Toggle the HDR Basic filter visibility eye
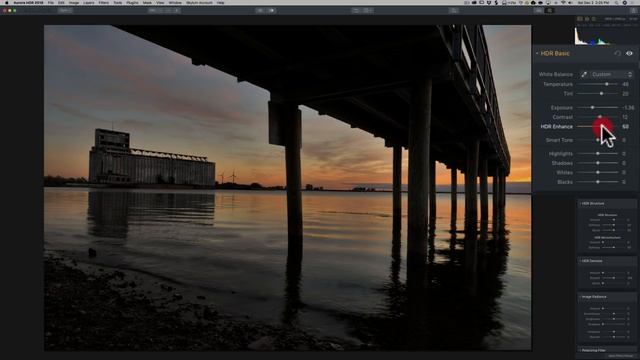The width and height of the screenshot is (640, 360). pos(629,53)
